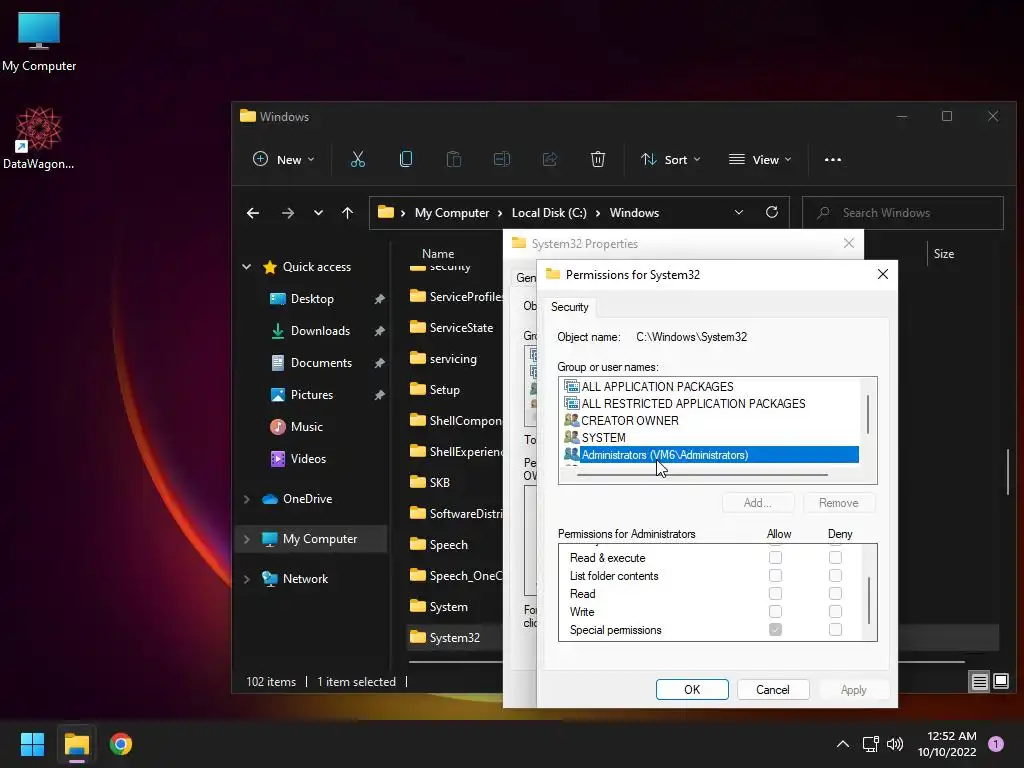Toggle Deny checkbox for Read & execute
The height and width of the screenshot is (768, 1024).
(835, 558)
